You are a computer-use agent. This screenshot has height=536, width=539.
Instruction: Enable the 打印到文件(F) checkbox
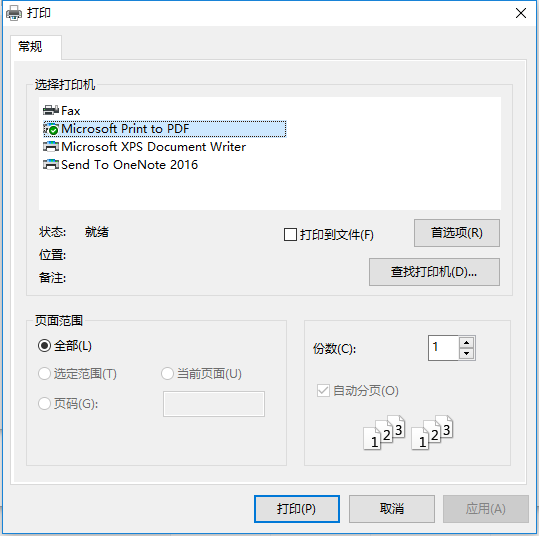pyautogui.click(x=290, y=235)
